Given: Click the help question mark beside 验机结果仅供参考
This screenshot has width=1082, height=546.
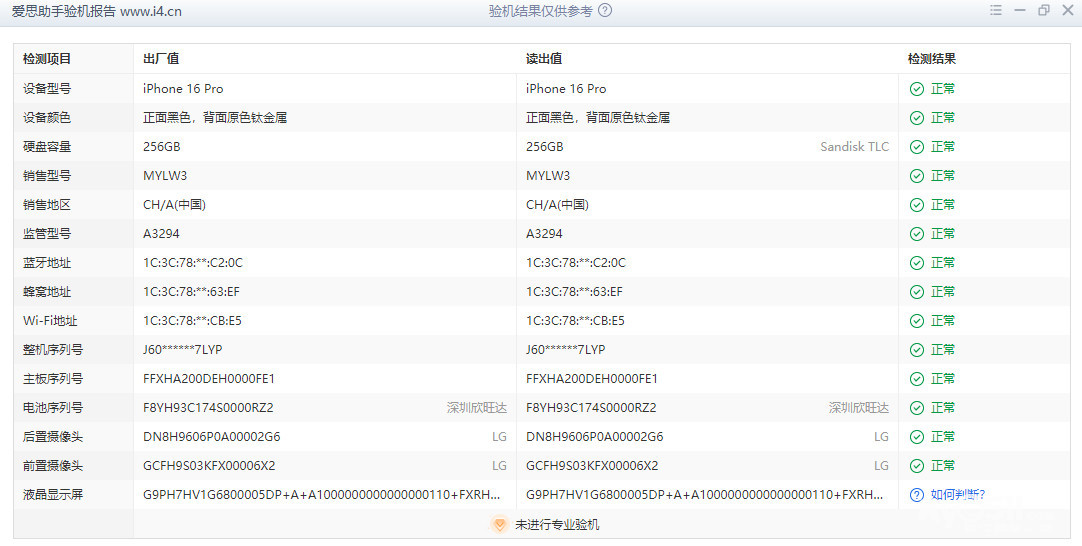Looking at the screenshot, I should pyautogui.click(x=605, y=11).
